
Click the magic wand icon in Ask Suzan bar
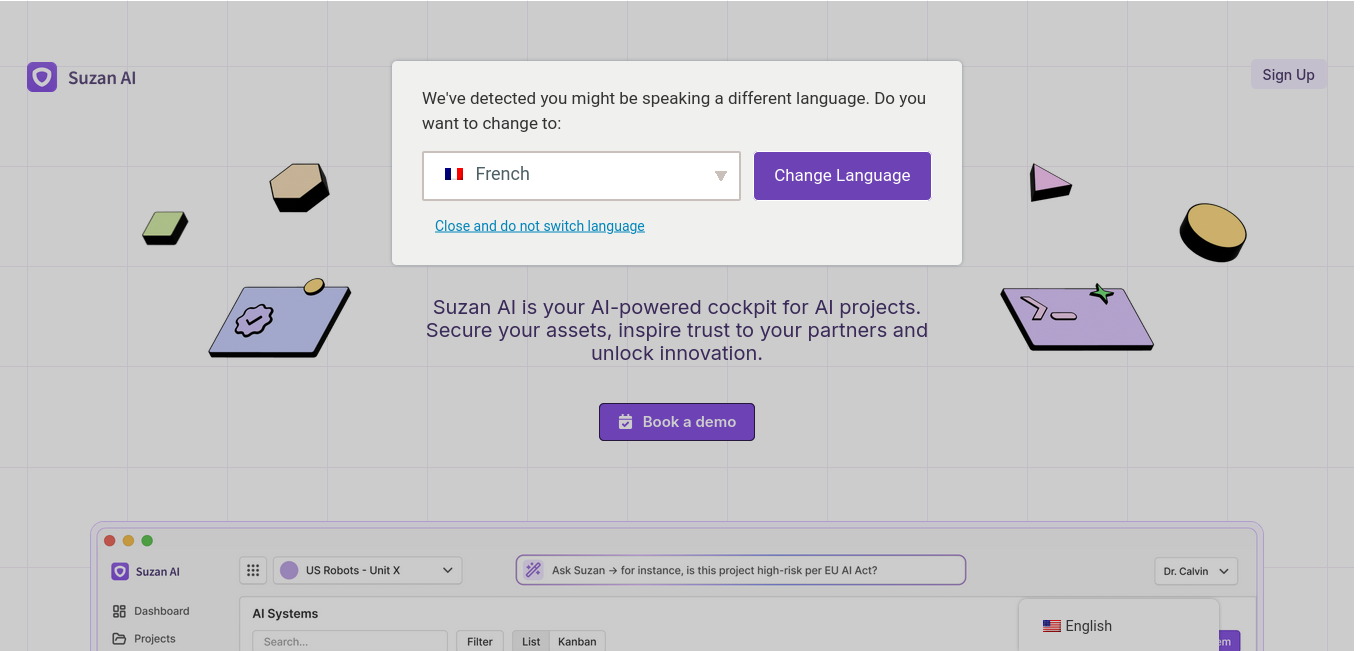pyautogui.click(x=533, y=570)
